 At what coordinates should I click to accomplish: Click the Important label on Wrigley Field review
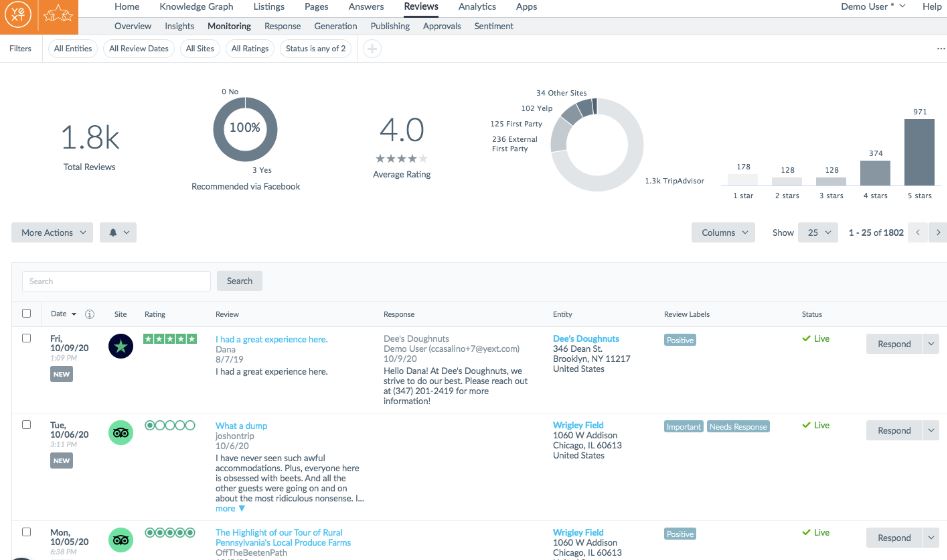(x=684, y=427)
